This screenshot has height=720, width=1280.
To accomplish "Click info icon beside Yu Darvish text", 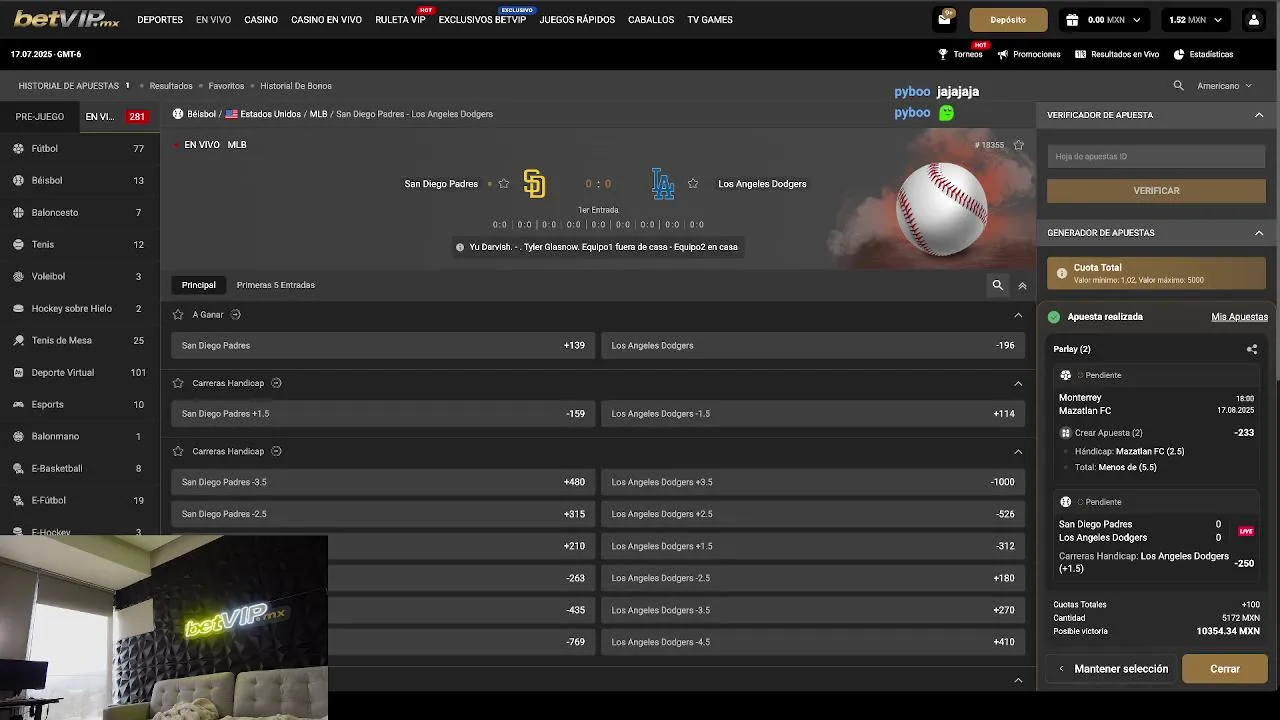I will [x=460, y=247].
